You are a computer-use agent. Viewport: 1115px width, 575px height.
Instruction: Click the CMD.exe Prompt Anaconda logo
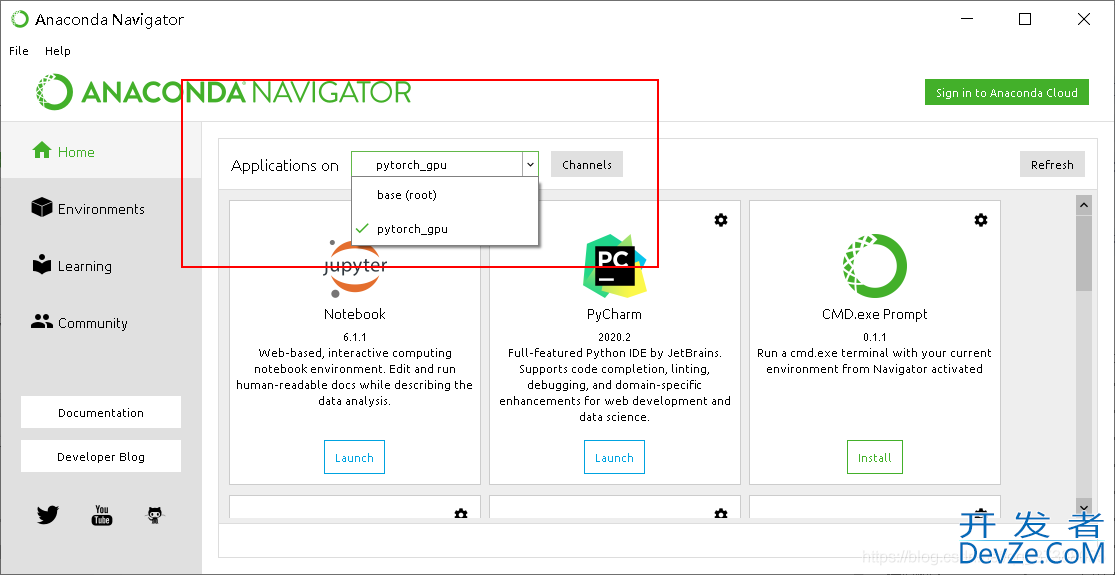[x=875, y=266]
